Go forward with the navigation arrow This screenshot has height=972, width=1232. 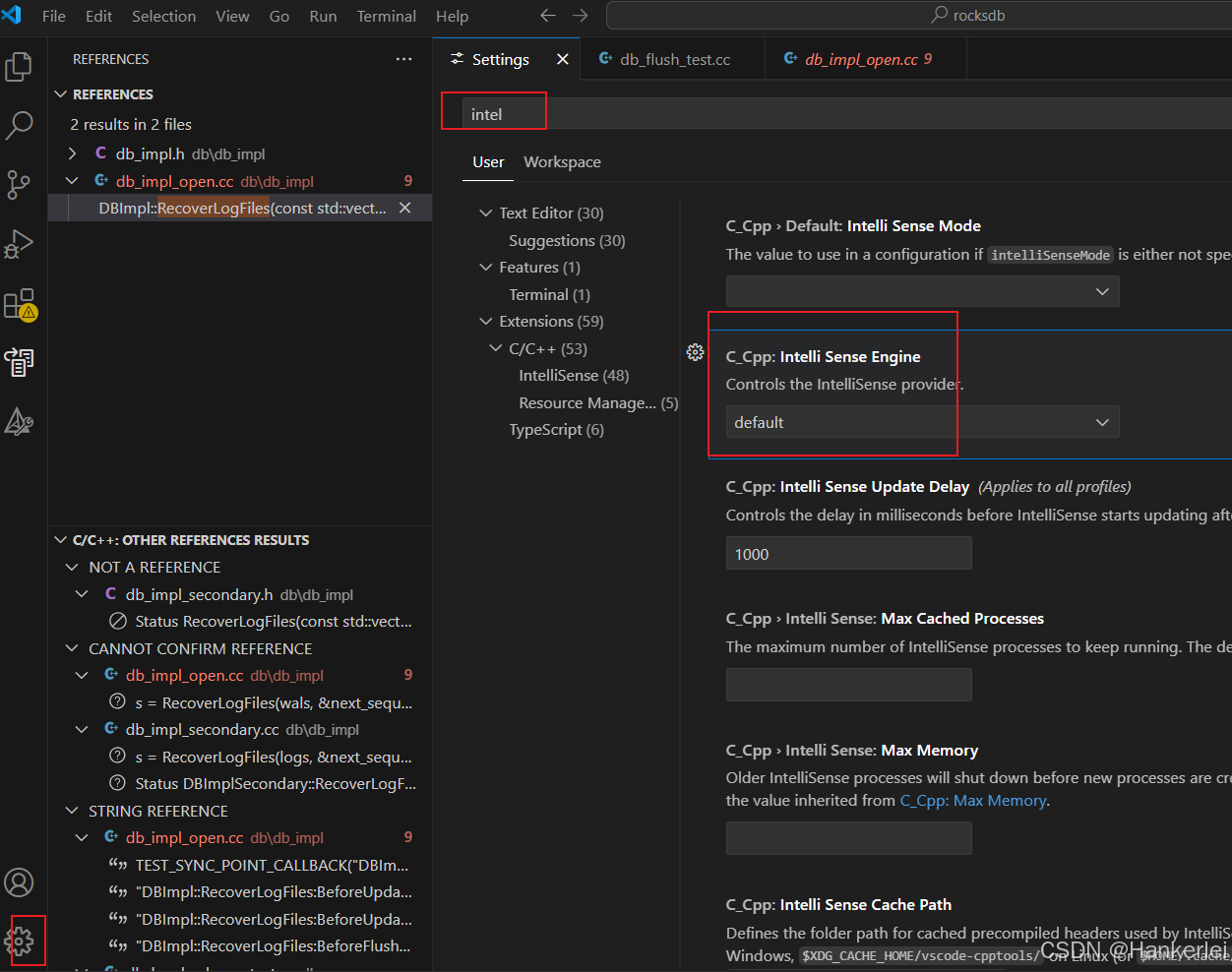pyautogui.click(x=581, y=16)
